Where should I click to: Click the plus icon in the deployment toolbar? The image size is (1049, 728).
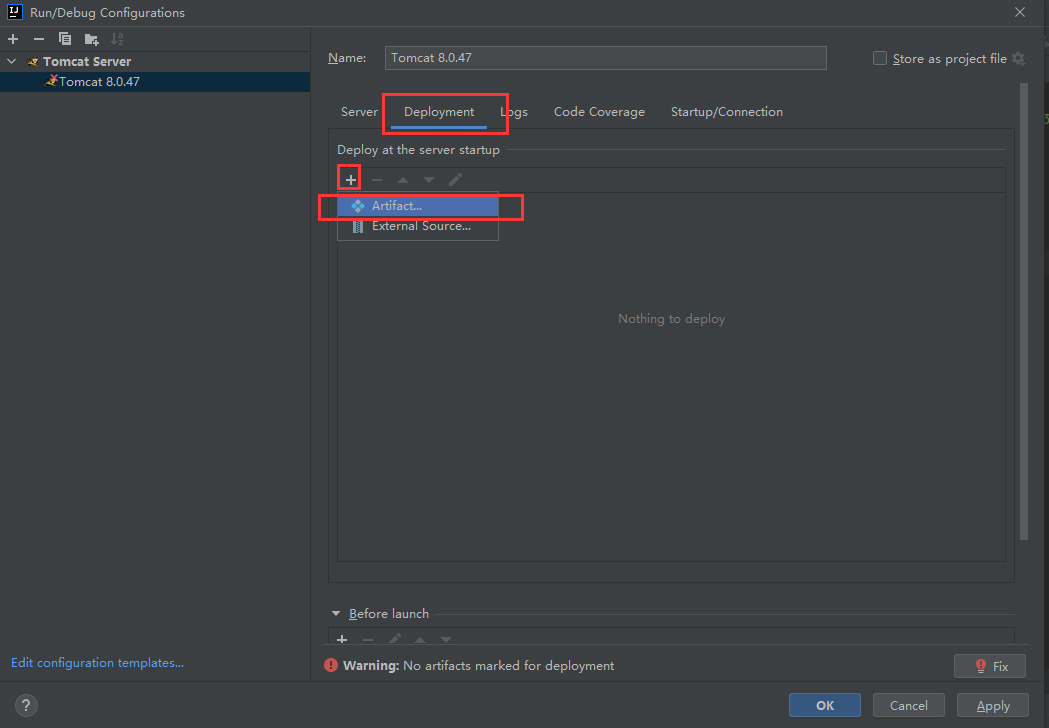pyautogui.click(x=351, y=179)
